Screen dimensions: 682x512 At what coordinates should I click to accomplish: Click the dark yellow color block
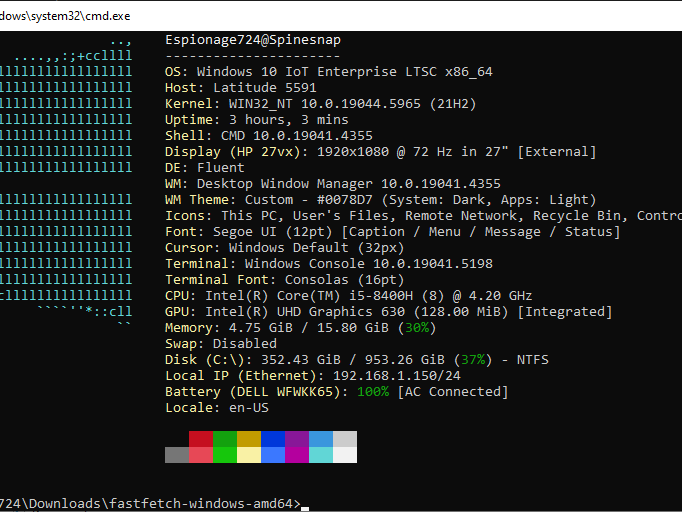[x=249, y=439]
